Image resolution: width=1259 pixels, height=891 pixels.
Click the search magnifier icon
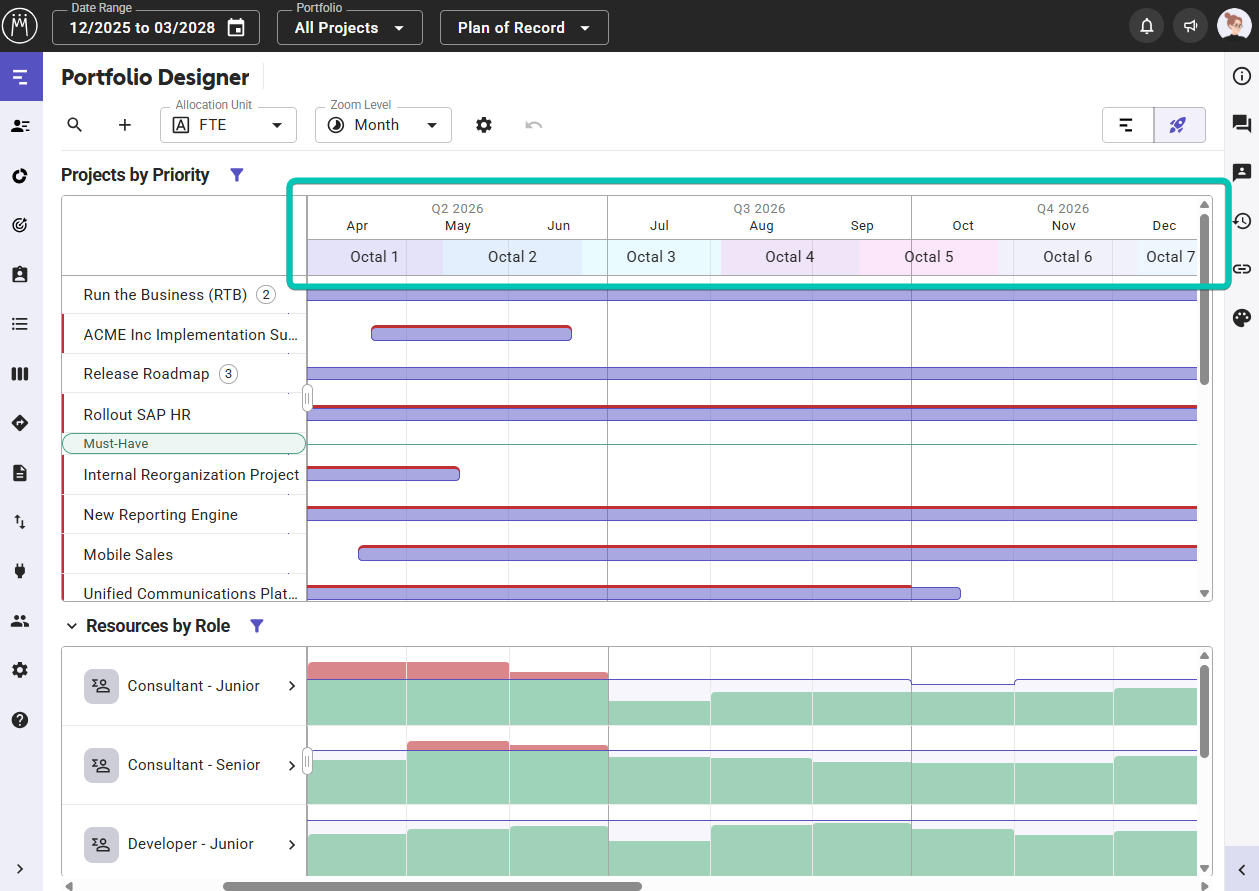tap(75, 125)
